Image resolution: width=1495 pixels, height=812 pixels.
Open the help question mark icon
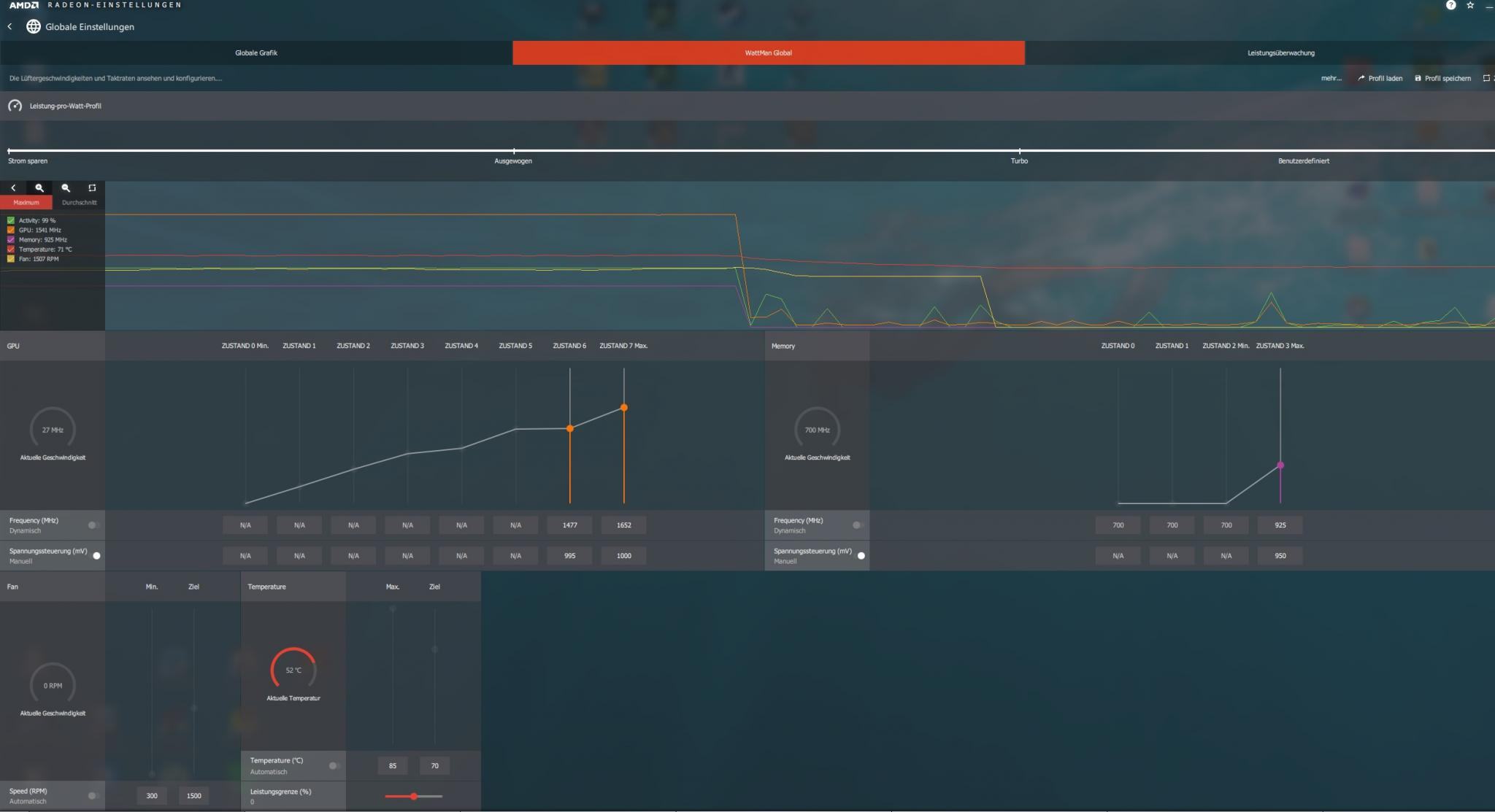click(1450, 5)
